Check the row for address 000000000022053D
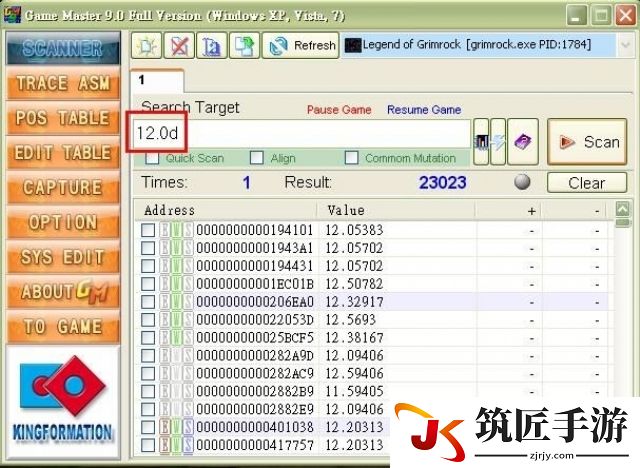 148,319
